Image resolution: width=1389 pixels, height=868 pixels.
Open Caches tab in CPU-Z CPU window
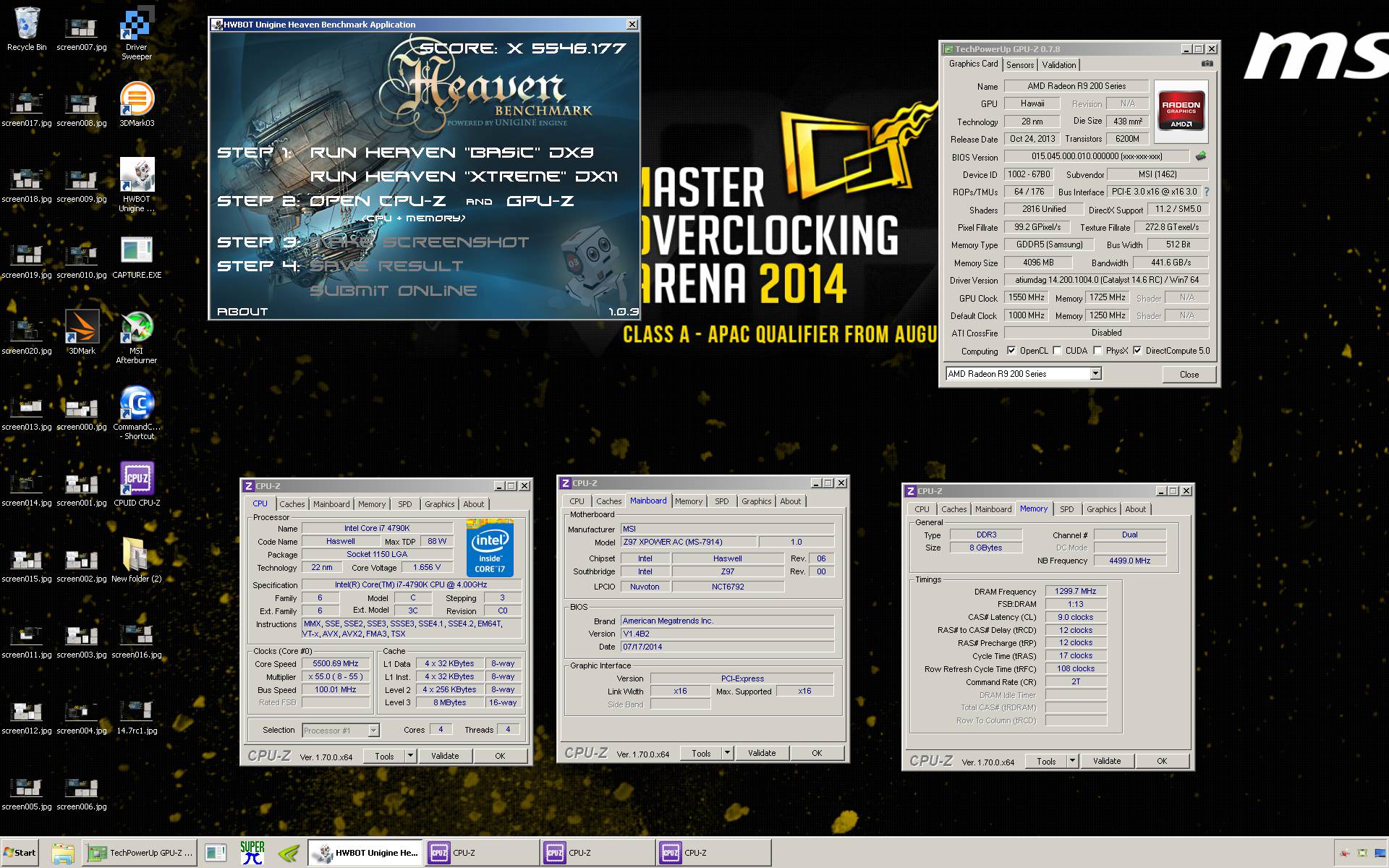point(292,504)
